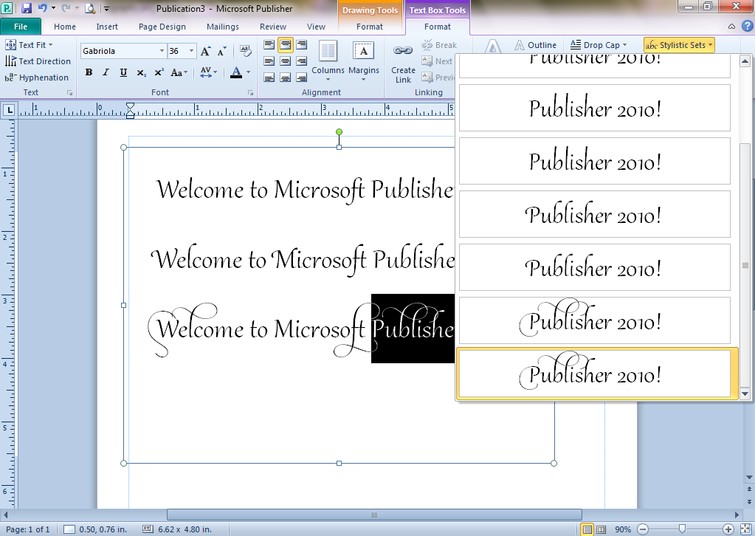Save the publication from the quick access toolbar

pos(26,8)
